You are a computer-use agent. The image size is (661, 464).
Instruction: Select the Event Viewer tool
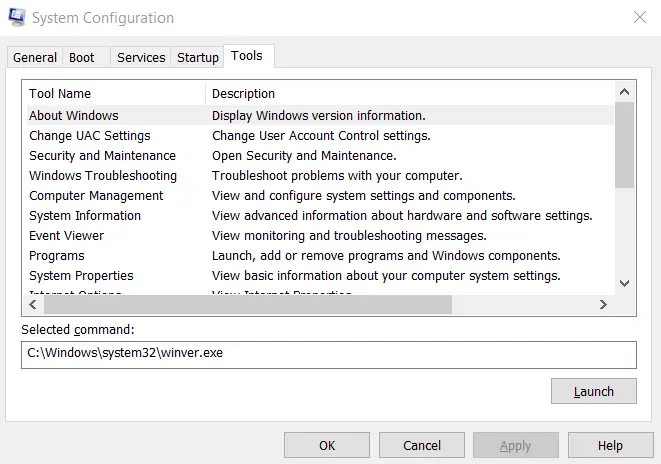coord(66,236)
